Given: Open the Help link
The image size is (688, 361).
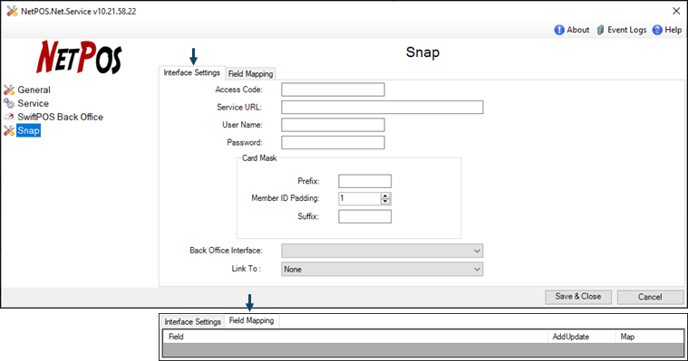Looking at the screenshot, I should 673,30.
